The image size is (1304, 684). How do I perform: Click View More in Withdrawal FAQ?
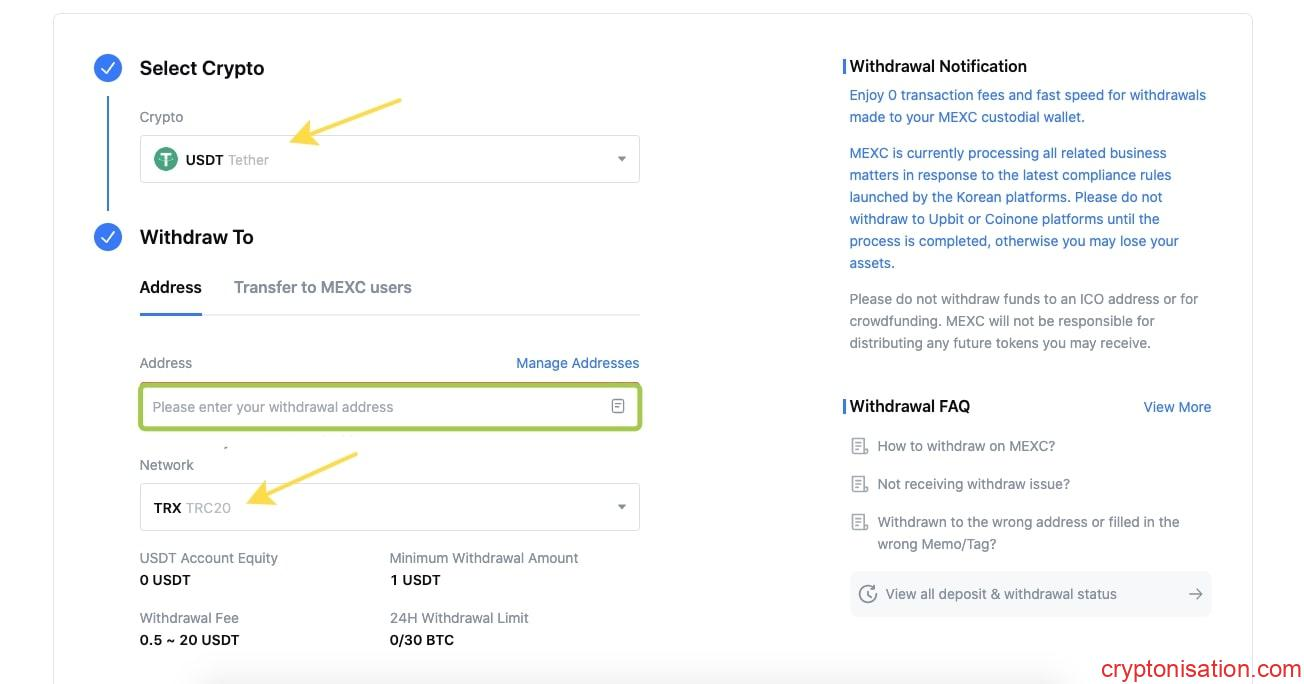point(1177,407)
